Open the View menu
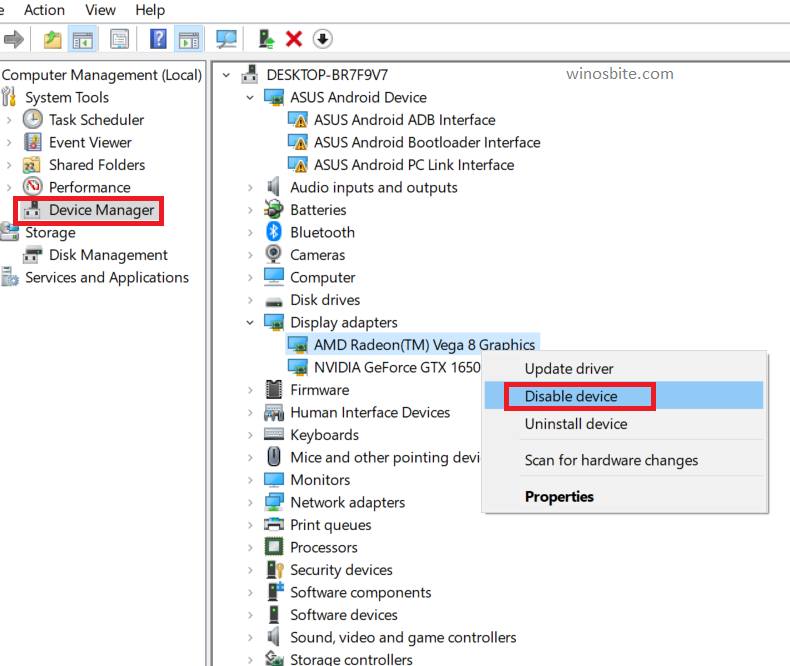 coord(100,10)
